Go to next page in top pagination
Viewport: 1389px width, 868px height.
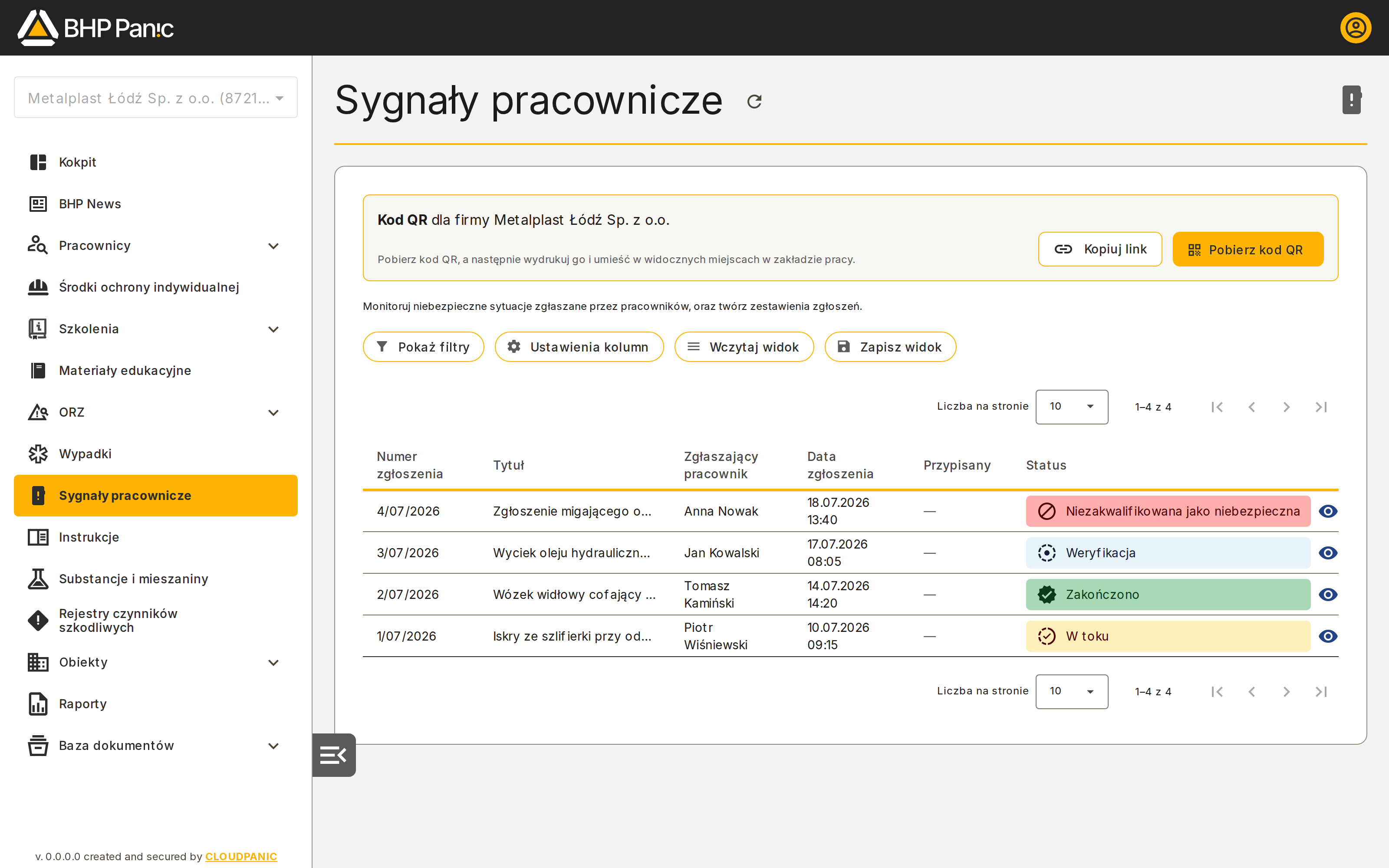tap(1286, 407)
